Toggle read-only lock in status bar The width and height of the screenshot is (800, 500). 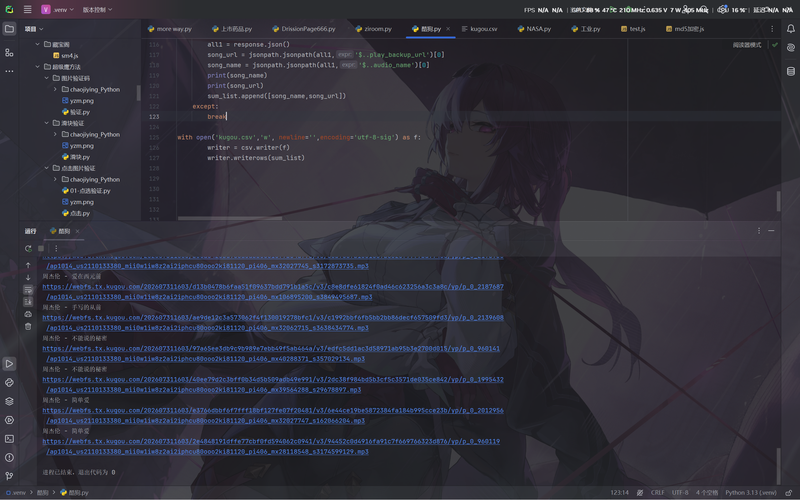tap(789, 492)
